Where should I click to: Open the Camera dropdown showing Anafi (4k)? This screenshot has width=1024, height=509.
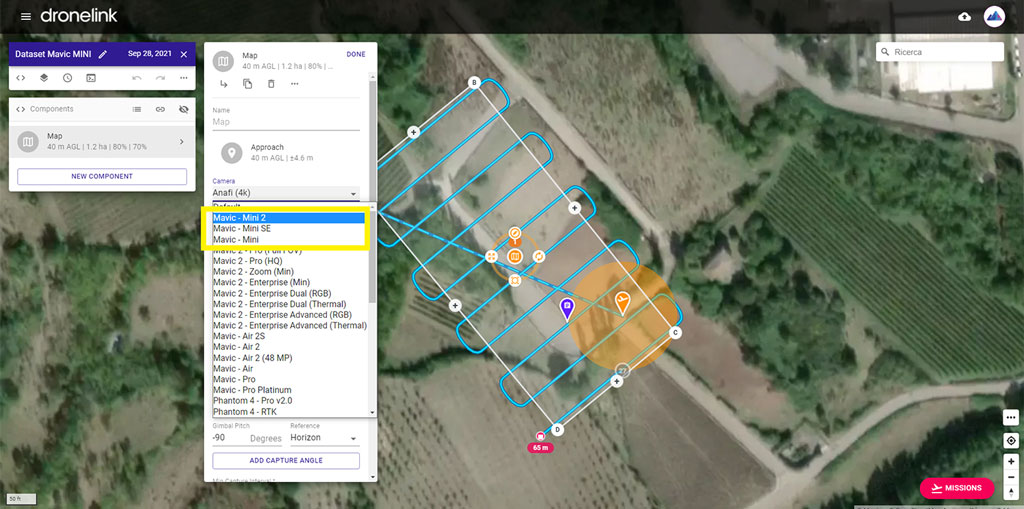285,193
